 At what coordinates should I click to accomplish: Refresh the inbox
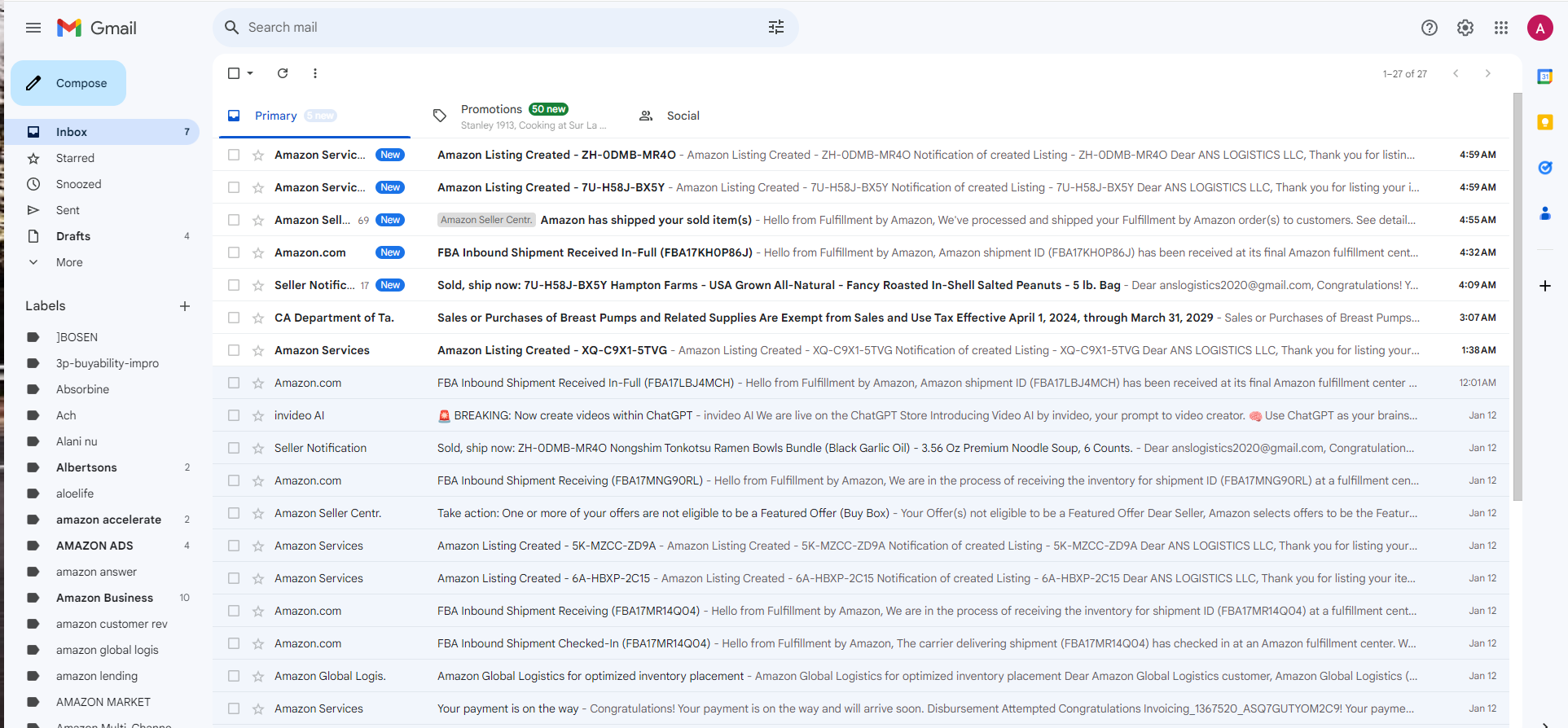tap(283, 73)
